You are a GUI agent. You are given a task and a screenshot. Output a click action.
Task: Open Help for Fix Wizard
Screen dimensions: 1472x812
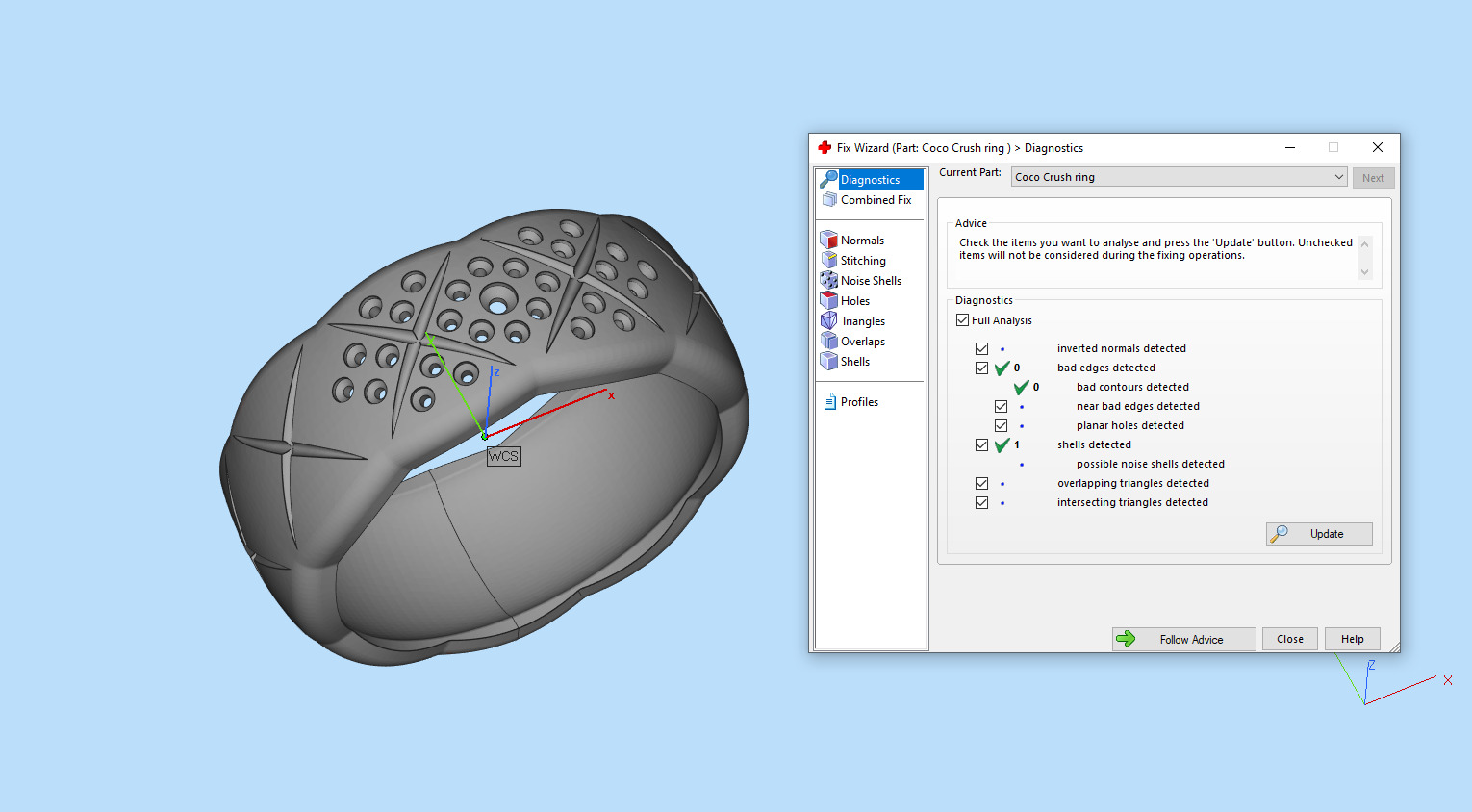tap(1353, 639)
